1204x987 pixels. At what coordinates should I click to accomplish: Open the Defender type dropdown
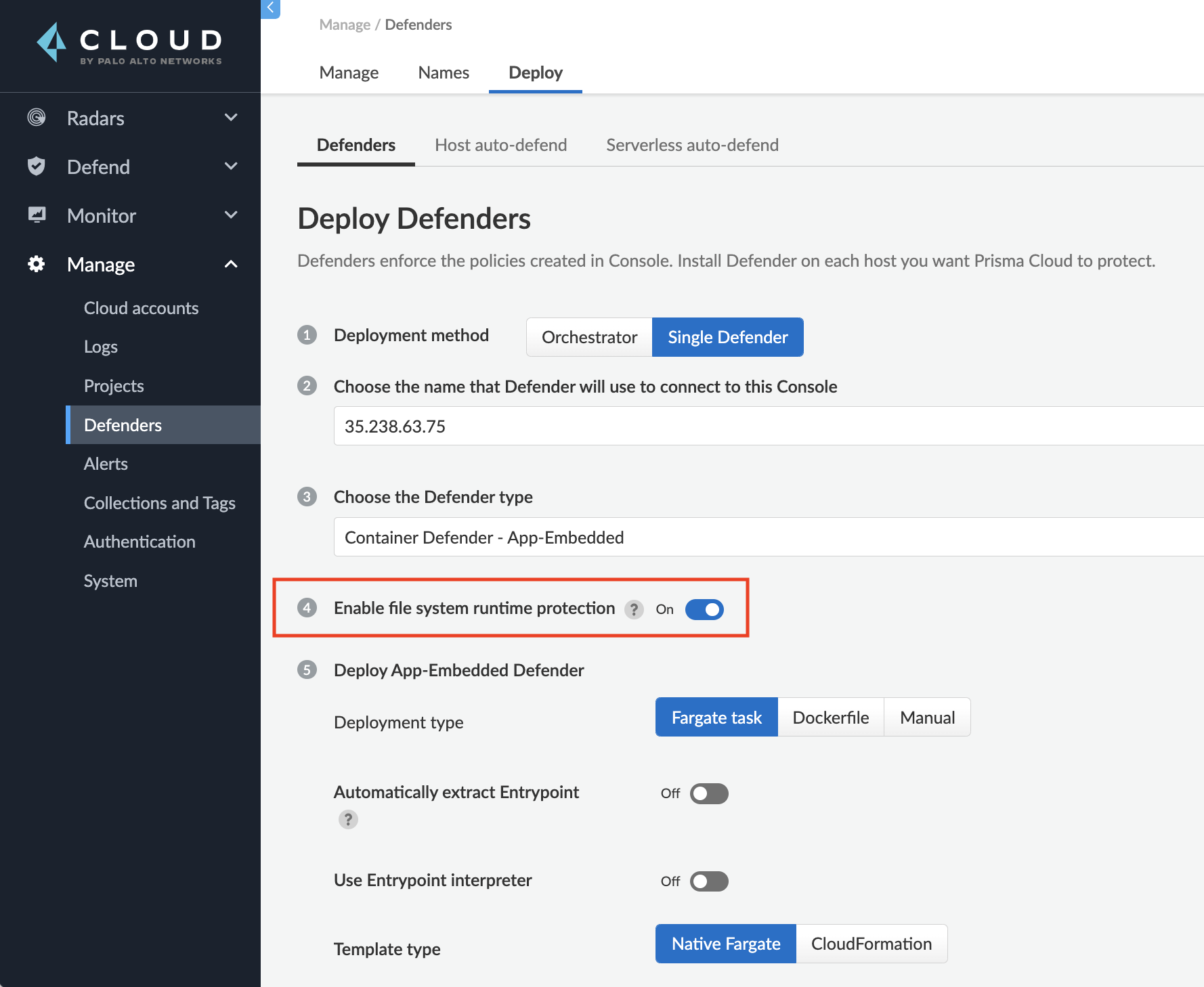[x=769, y=537]
